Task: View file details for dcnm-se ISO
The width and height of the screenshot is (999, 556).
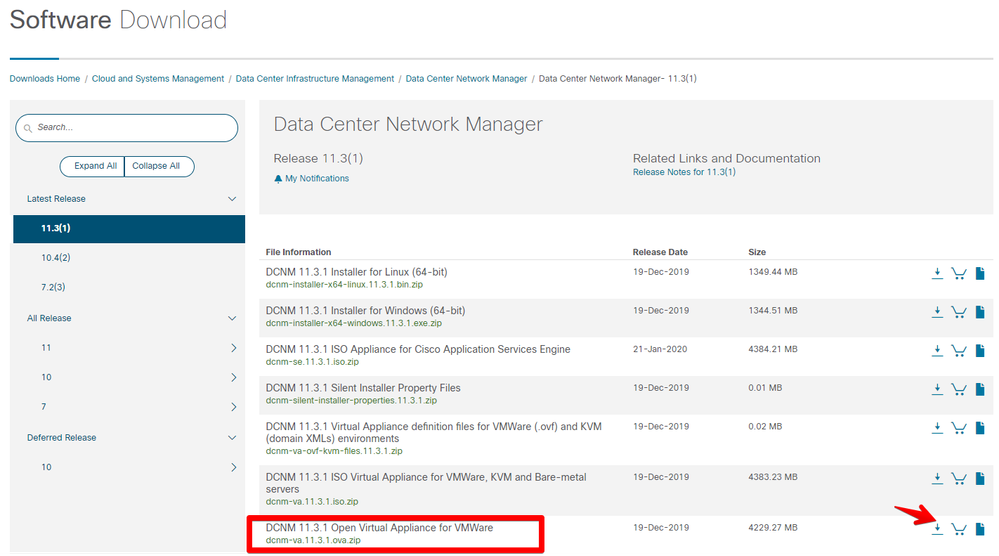Action: (x=981, y=350)
